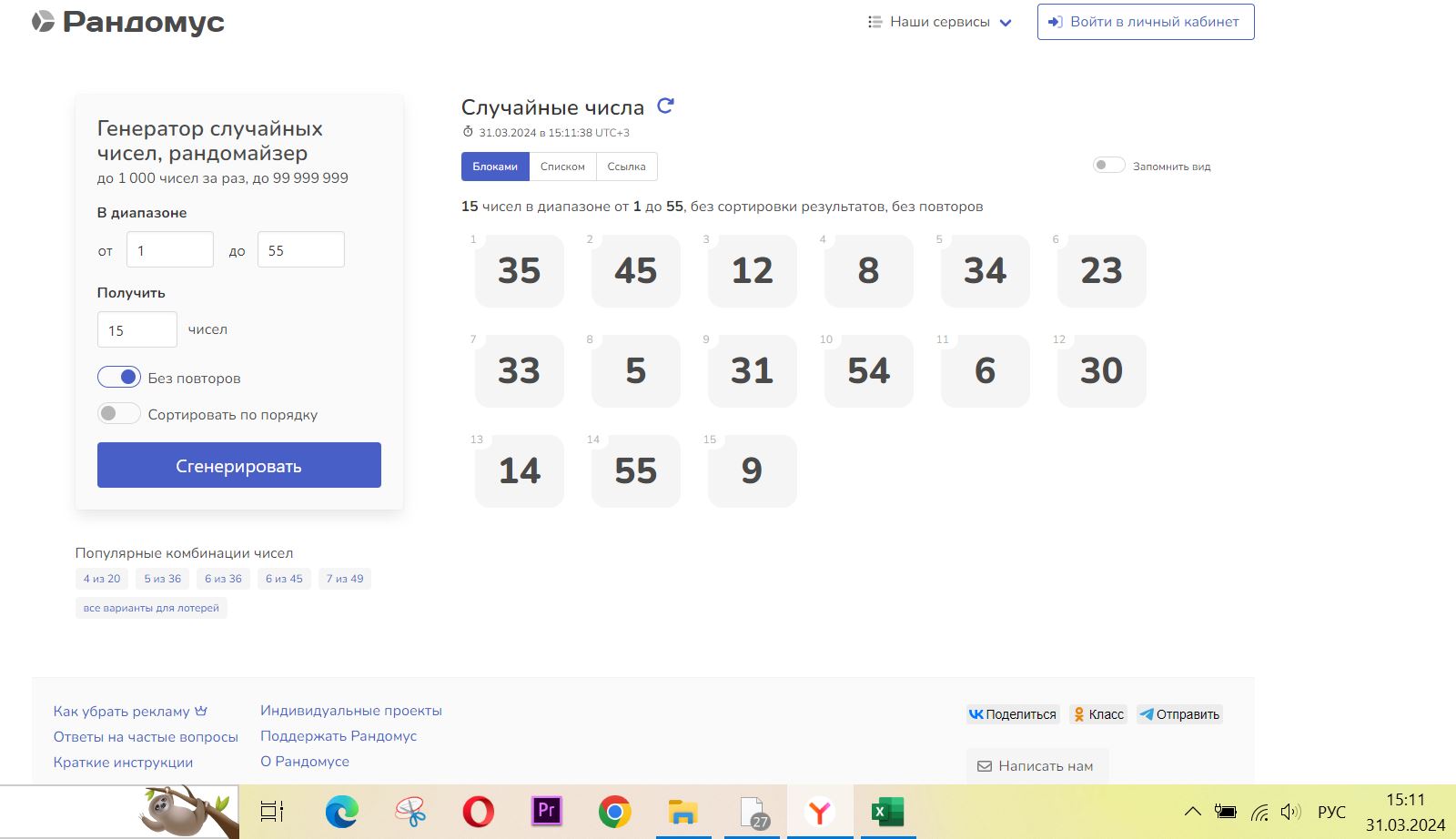The width and height of the screenshot is (1456, 839).
Task: Click Войти в личный кабинет button
Action: [x=1146, y=22]
